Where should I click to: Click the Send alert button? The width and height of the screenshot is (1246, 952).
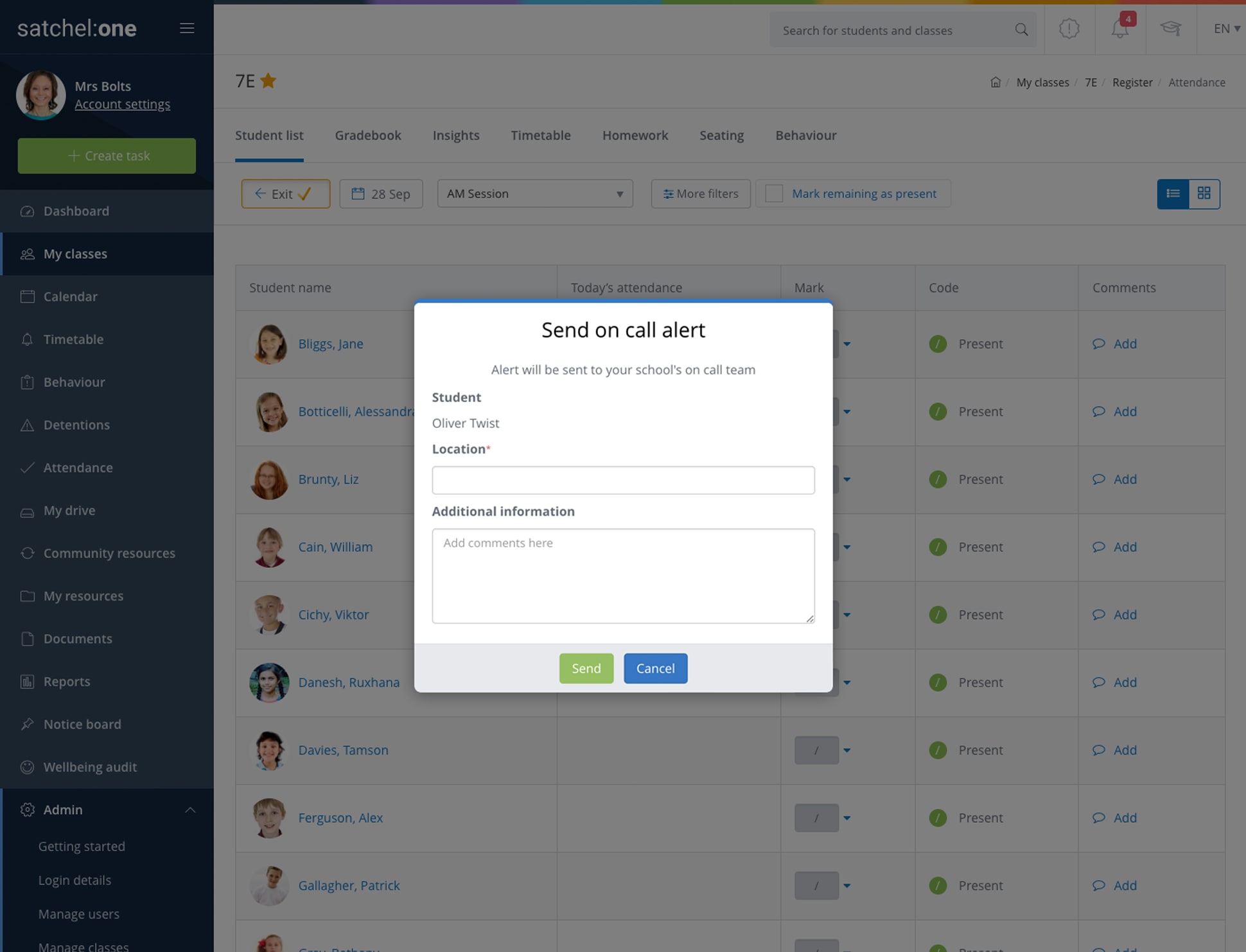point(585,668)
